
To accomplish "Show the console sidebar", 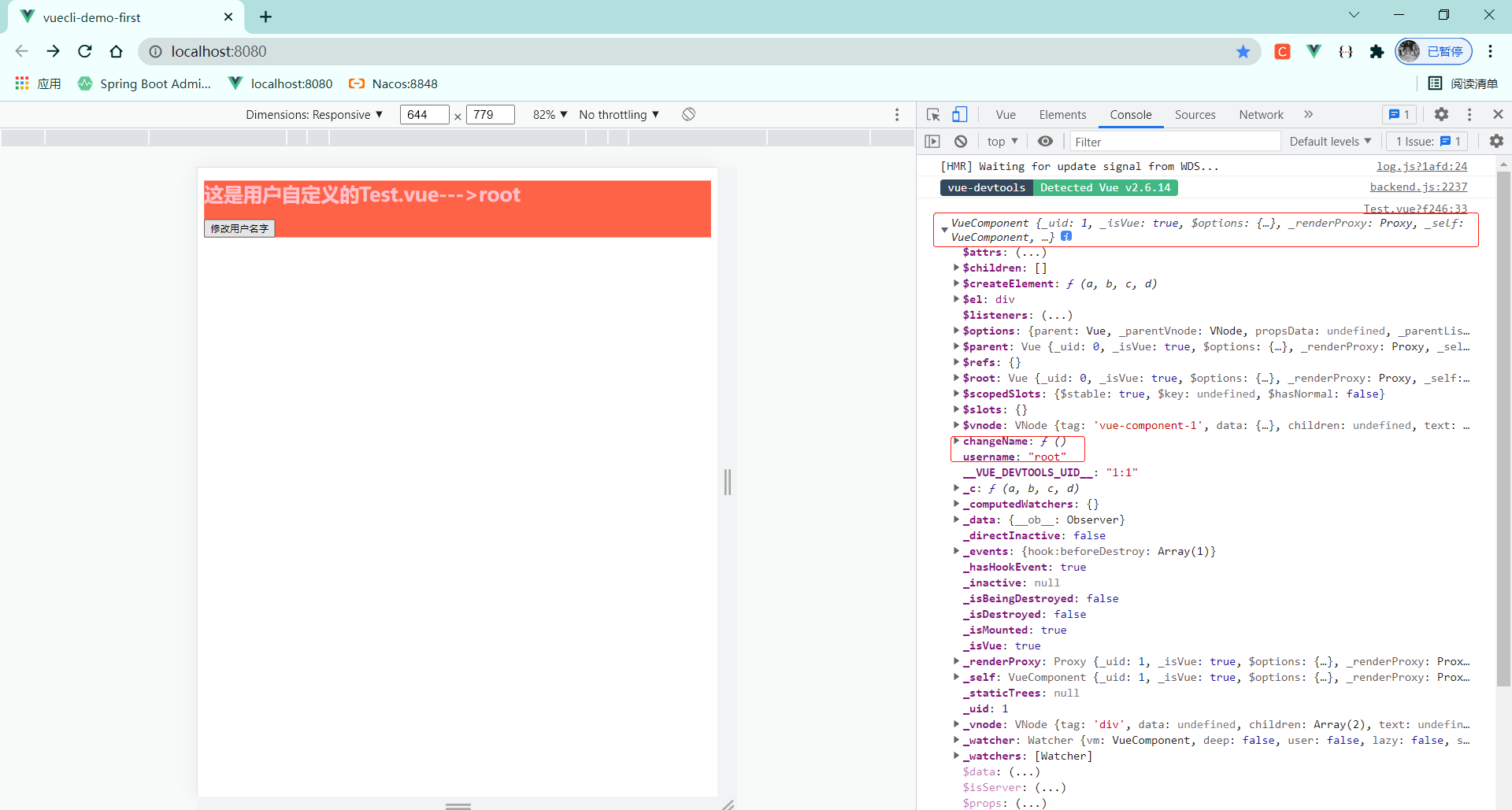I will coord(933,142).
